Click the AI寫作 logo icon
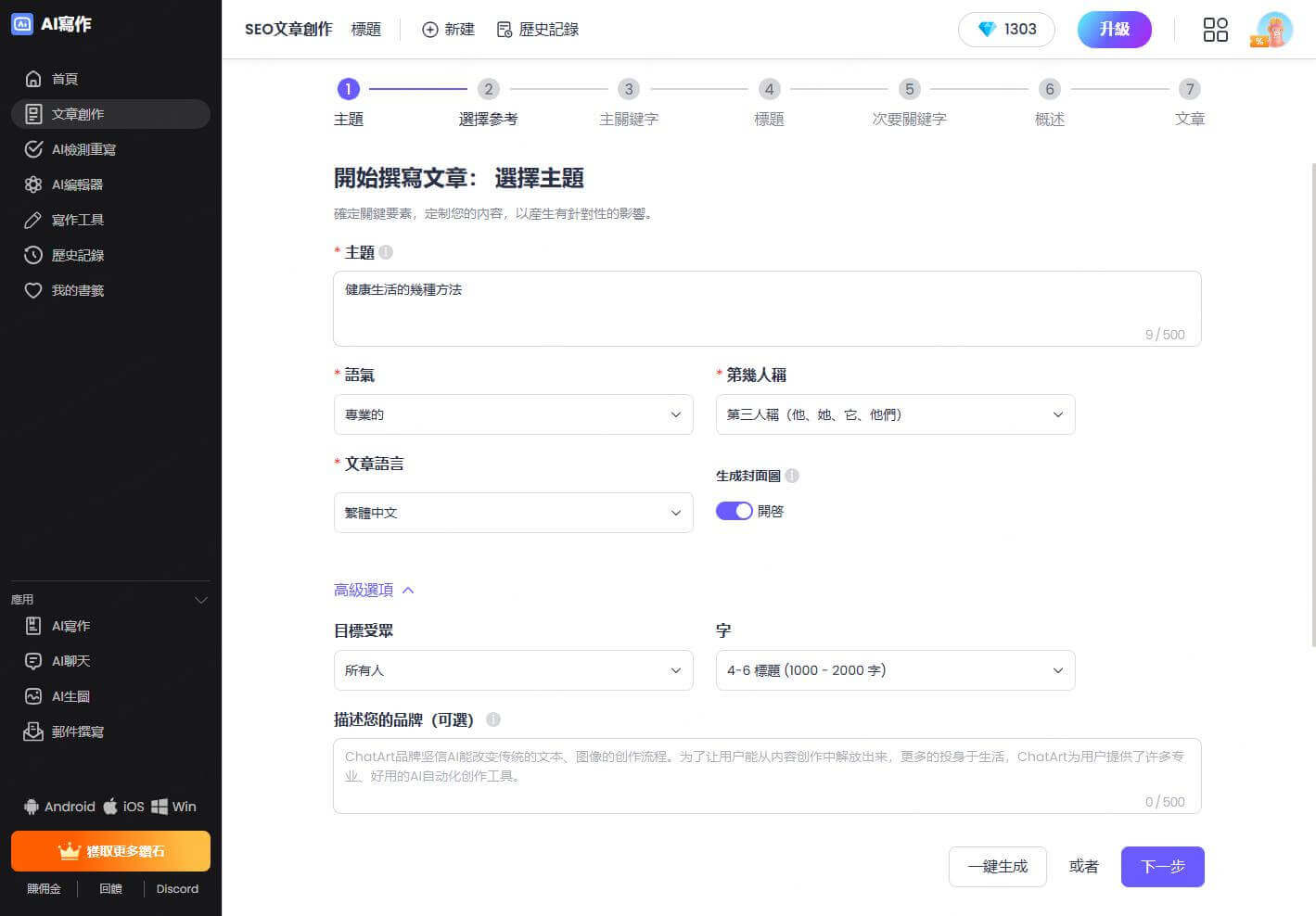Screen dimensions: 1316x916 tap(22, 24)
